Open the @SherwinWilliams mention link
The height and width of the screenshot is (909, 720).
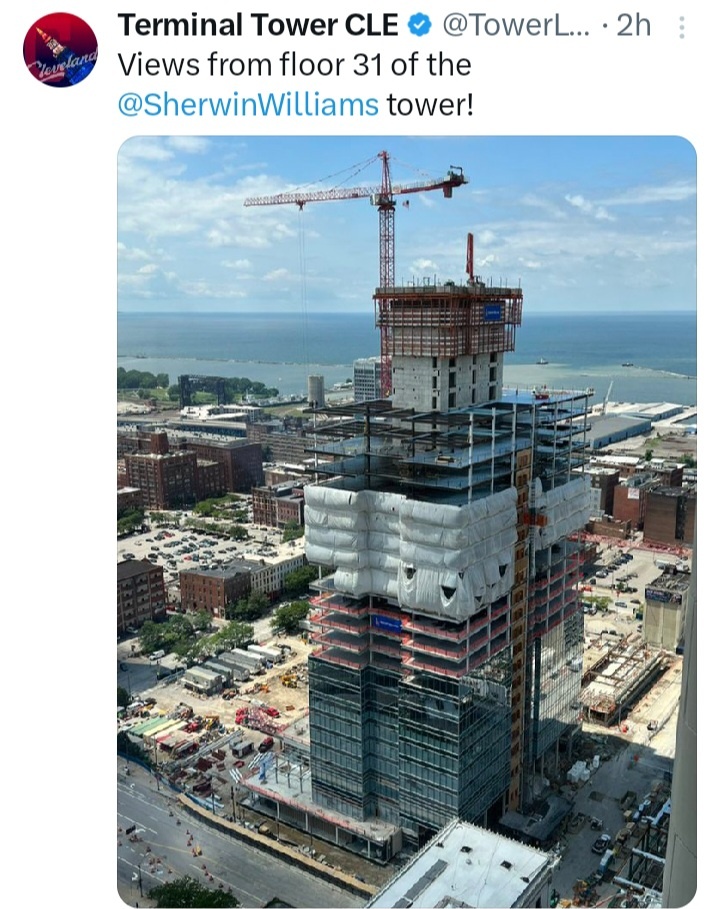tap(248, 105)
